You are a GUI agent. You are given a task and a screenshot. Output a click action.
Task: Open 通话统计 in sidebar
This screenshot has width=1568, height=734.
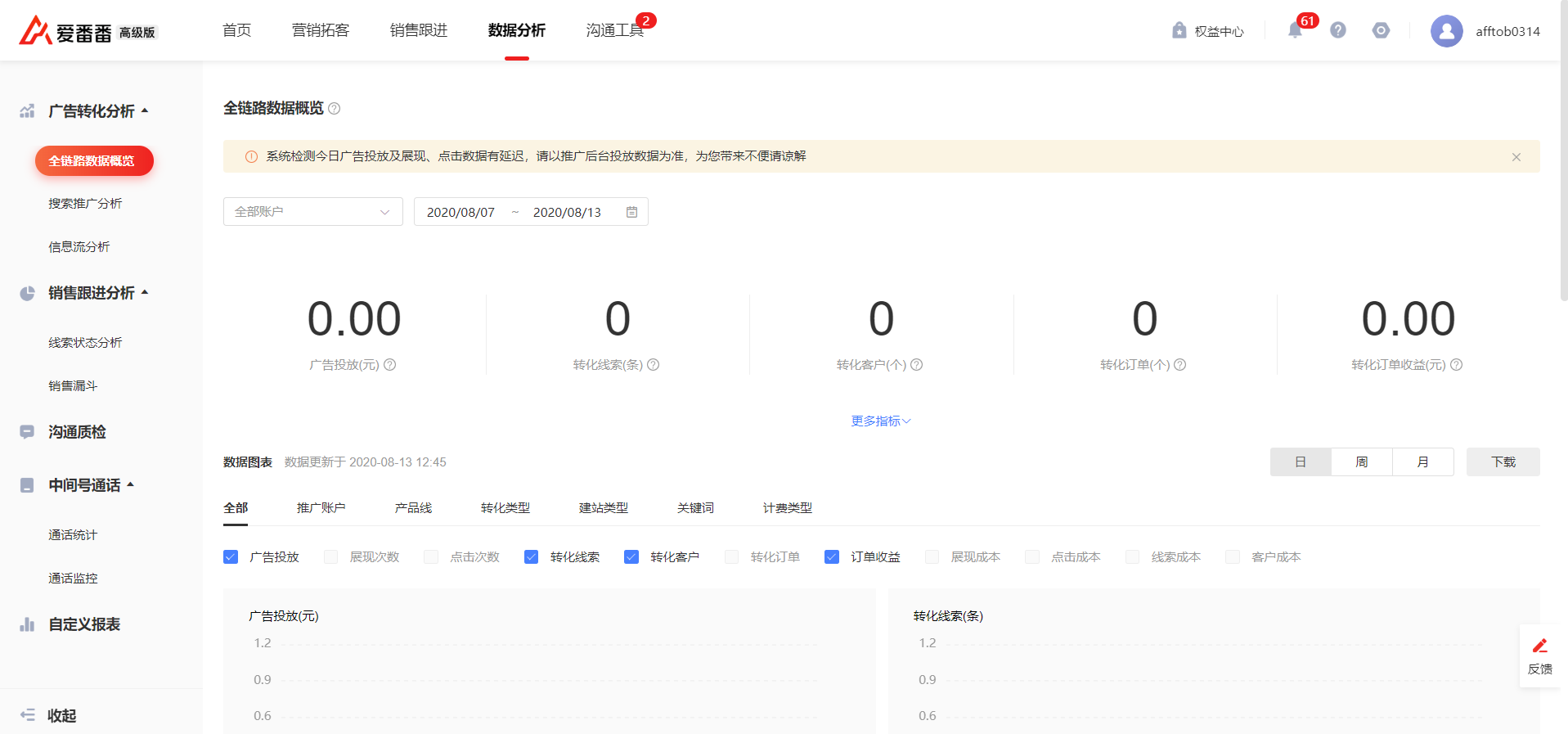click(73, 535)
